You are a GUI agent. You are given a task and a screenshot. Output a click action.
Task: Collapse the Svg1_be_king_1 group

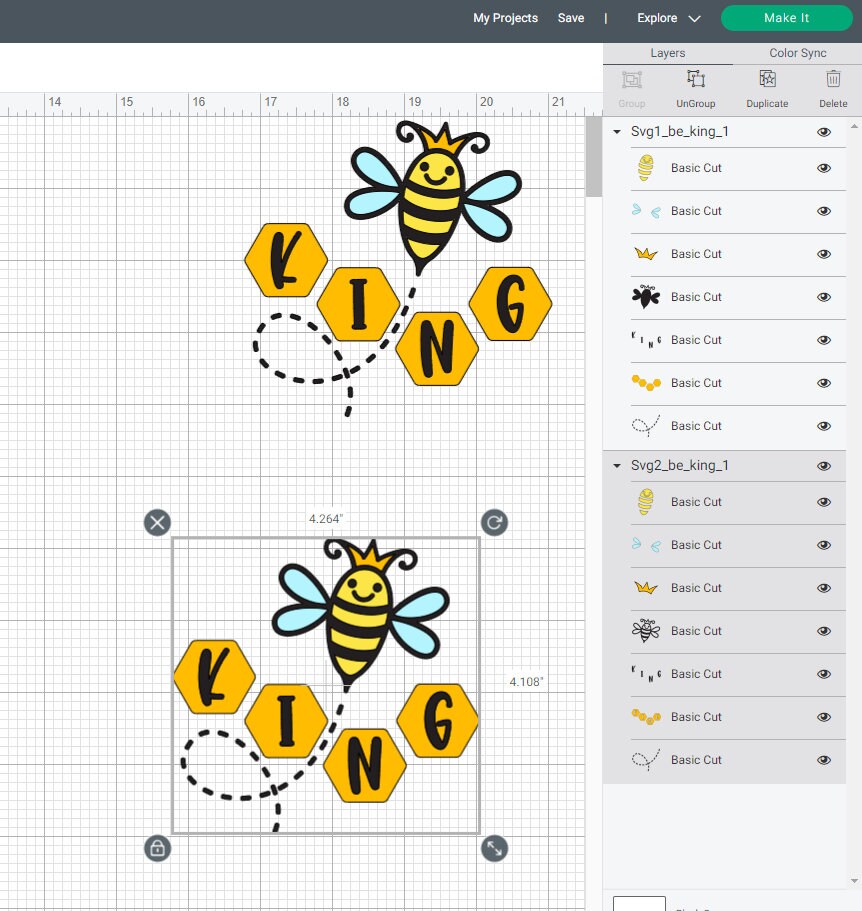click(616, 131)
